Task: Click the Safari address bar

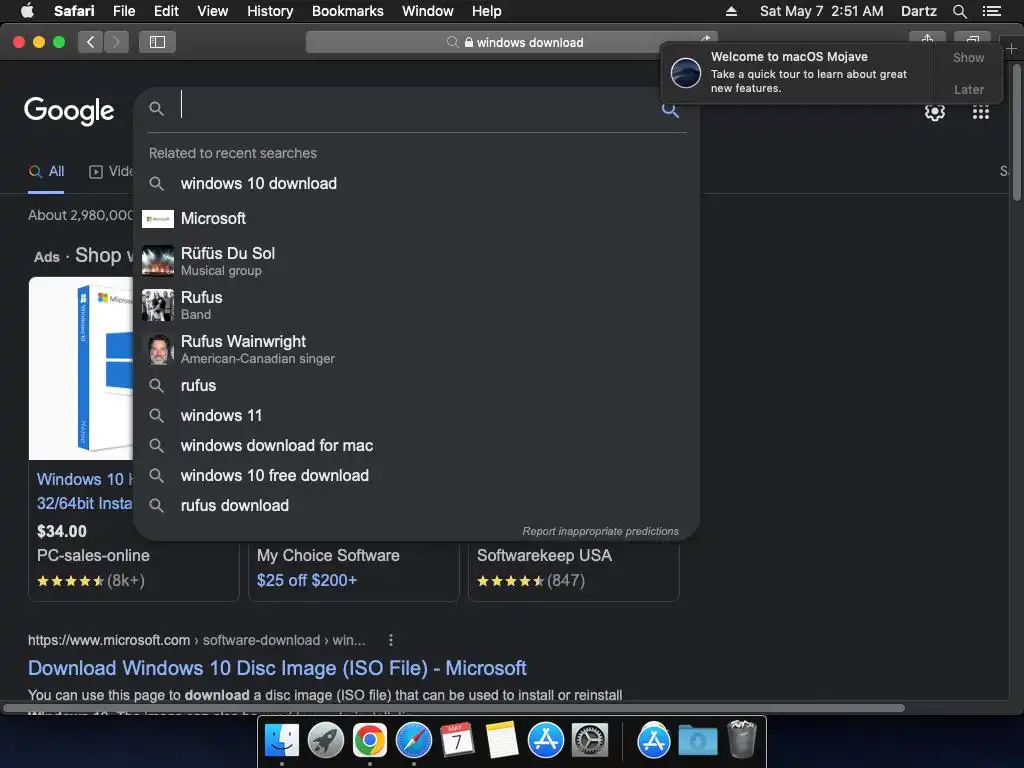Action: pos(511,42)
